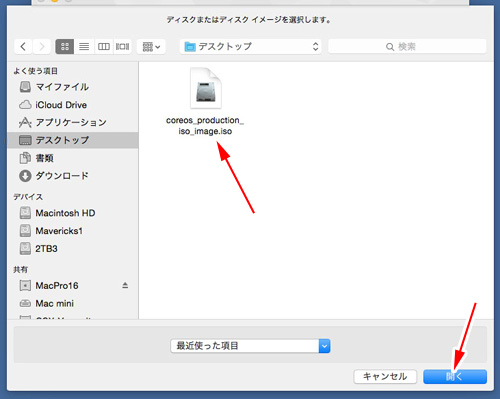The height and width of the screenshot is (399, 500).
Task: Select Macintosh HD in the sidebar
Action: pos(72,213)
